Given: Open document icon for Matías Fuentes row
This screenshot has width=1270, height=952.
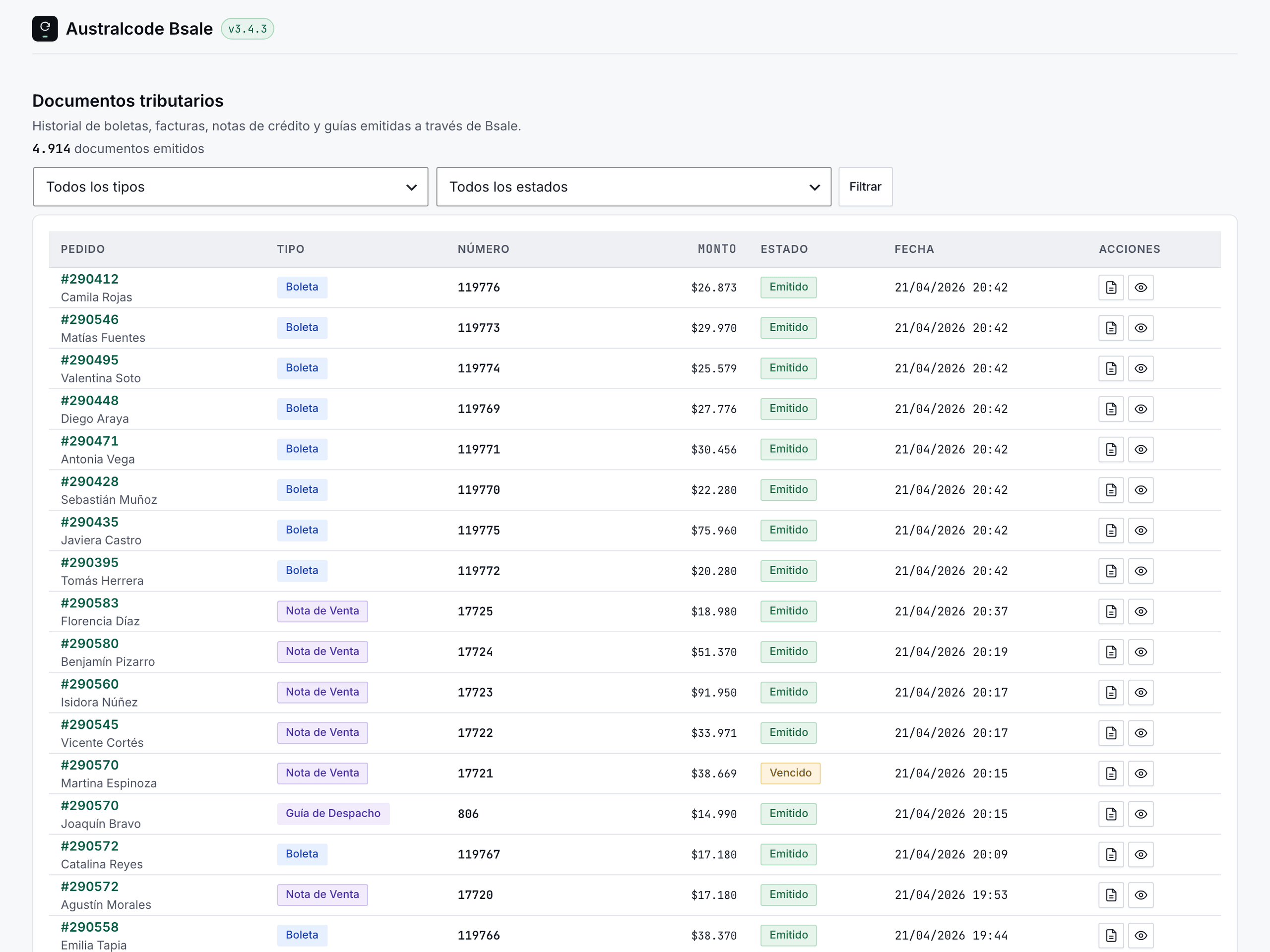Looking at the screenshot, I should [x=1111, y=328].
